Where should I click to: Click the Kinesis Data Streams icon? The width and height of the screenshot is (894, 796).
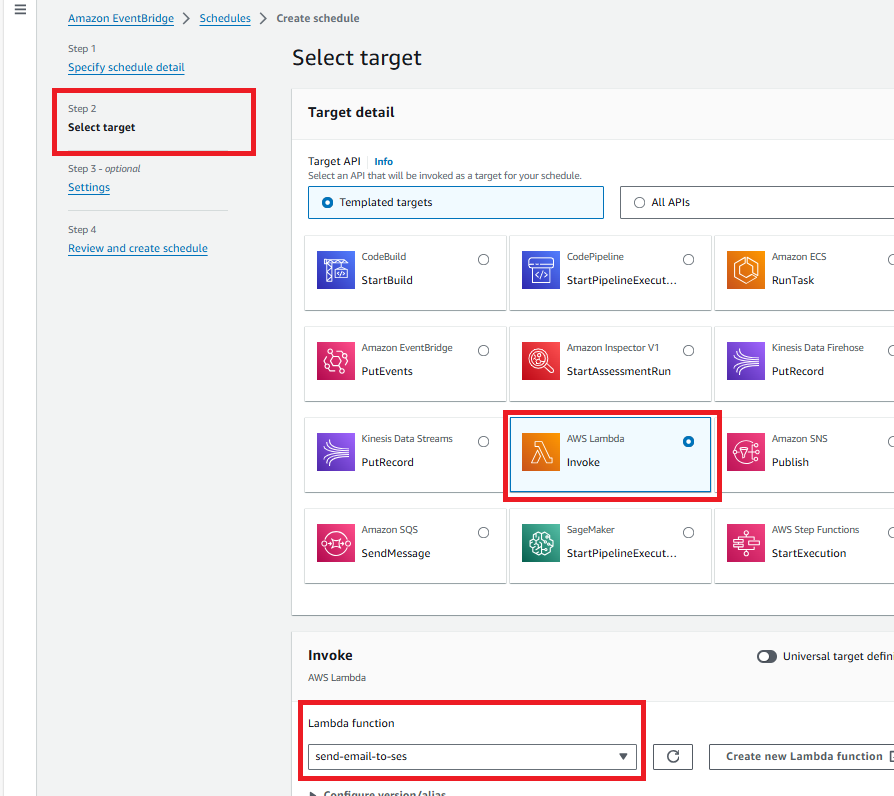(x=336, y=452)
